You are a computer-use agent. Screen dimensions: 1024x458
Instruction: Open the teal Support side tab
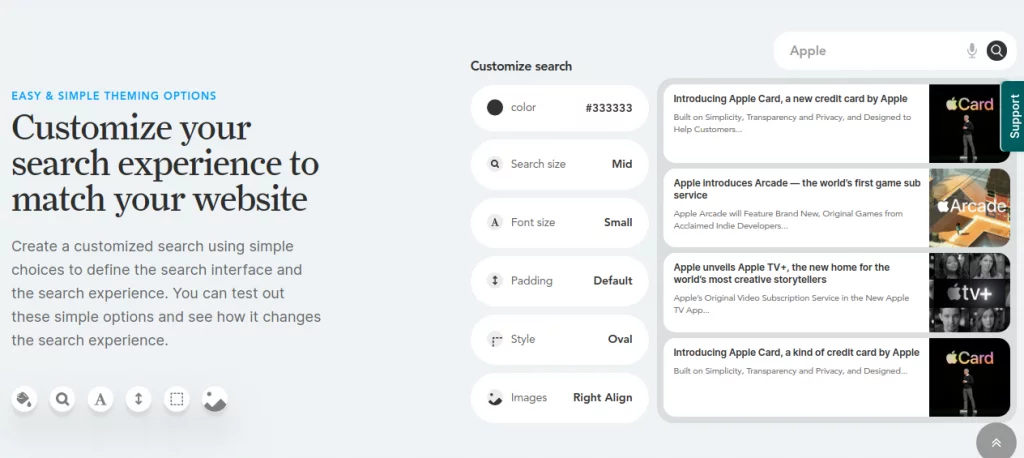(1013, 117)
